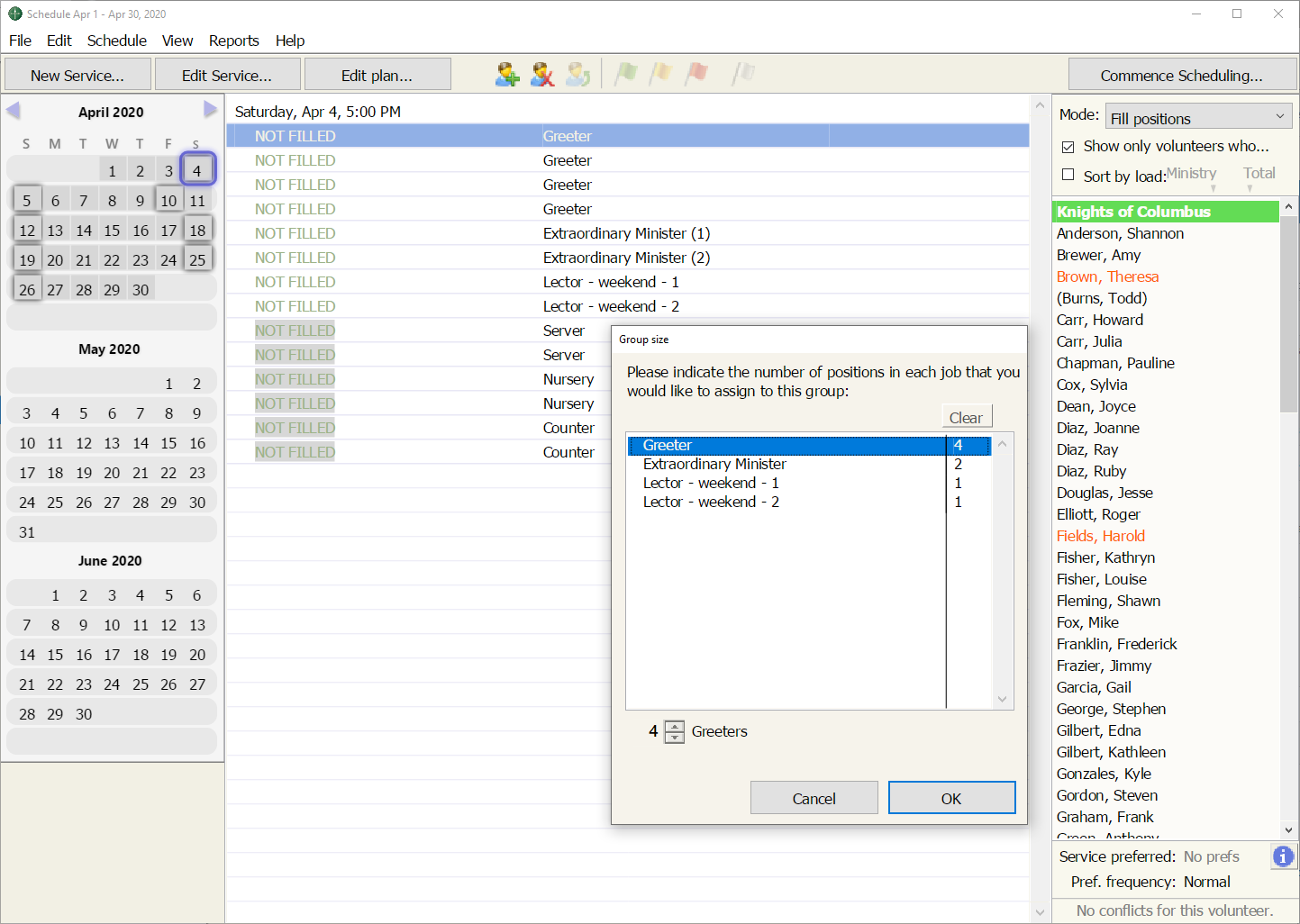Click the green flag toolbar icon
Screen dimensions: 1300x924
pyautogui.click(x=626, y=74)
